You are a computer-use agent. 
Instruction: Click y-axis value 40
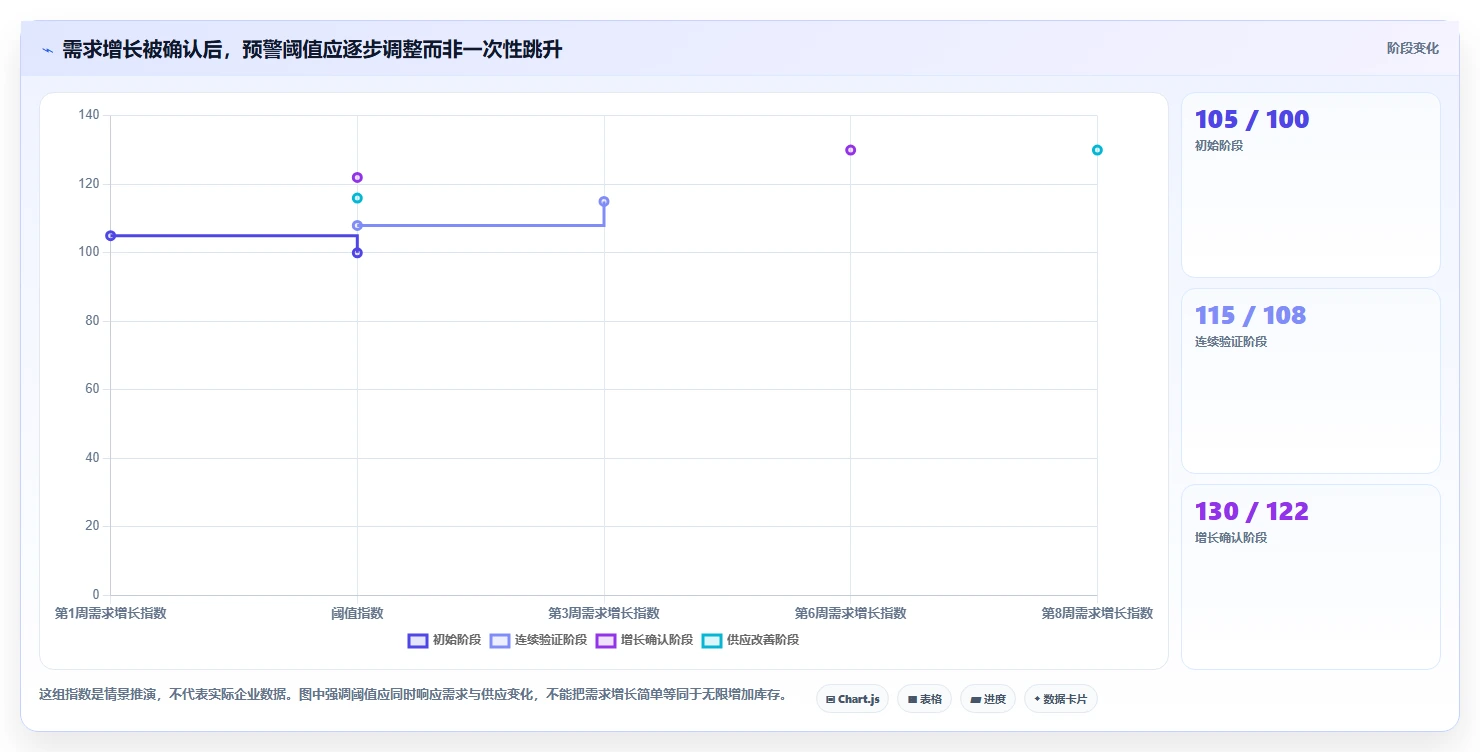tap(92, 458)
